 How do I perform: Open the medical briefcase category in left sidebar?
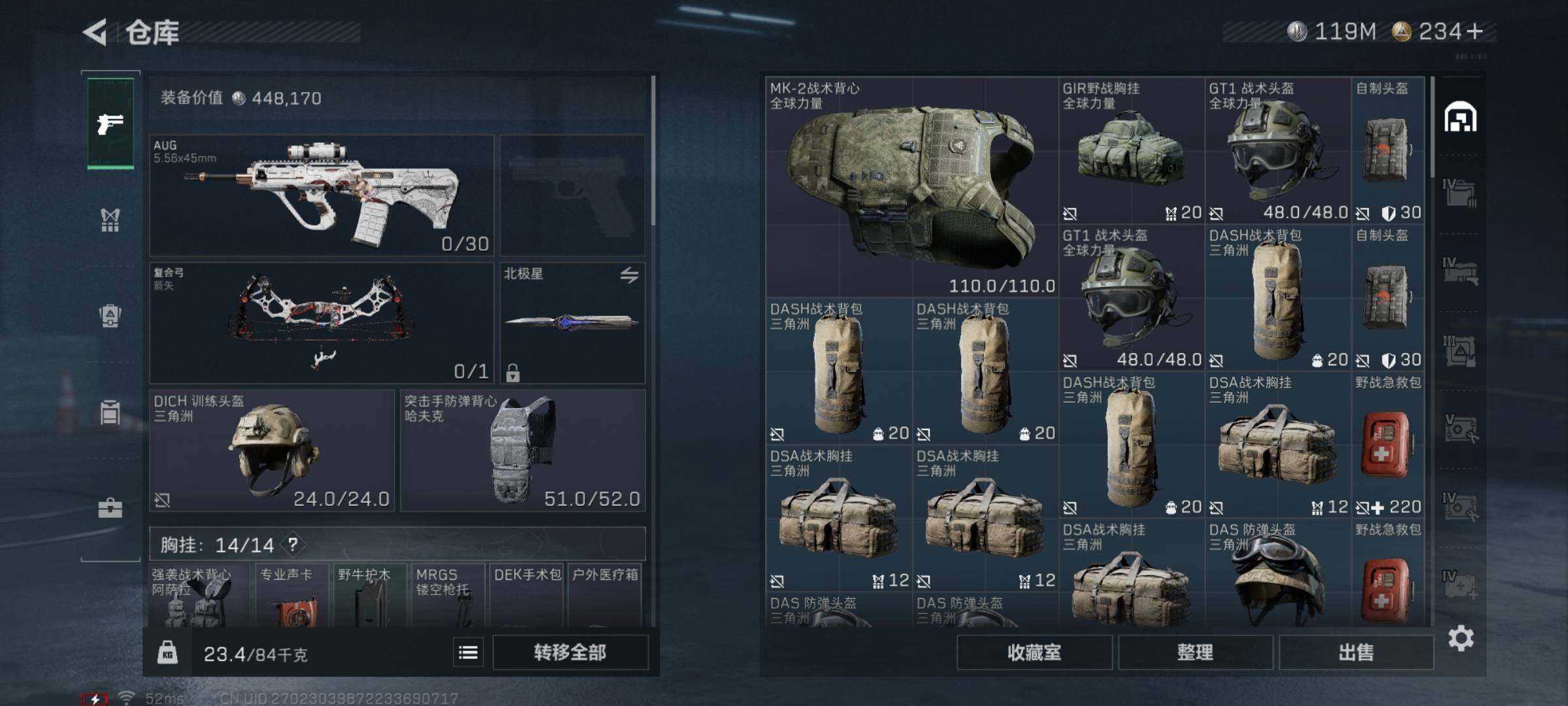pos(110,508)
